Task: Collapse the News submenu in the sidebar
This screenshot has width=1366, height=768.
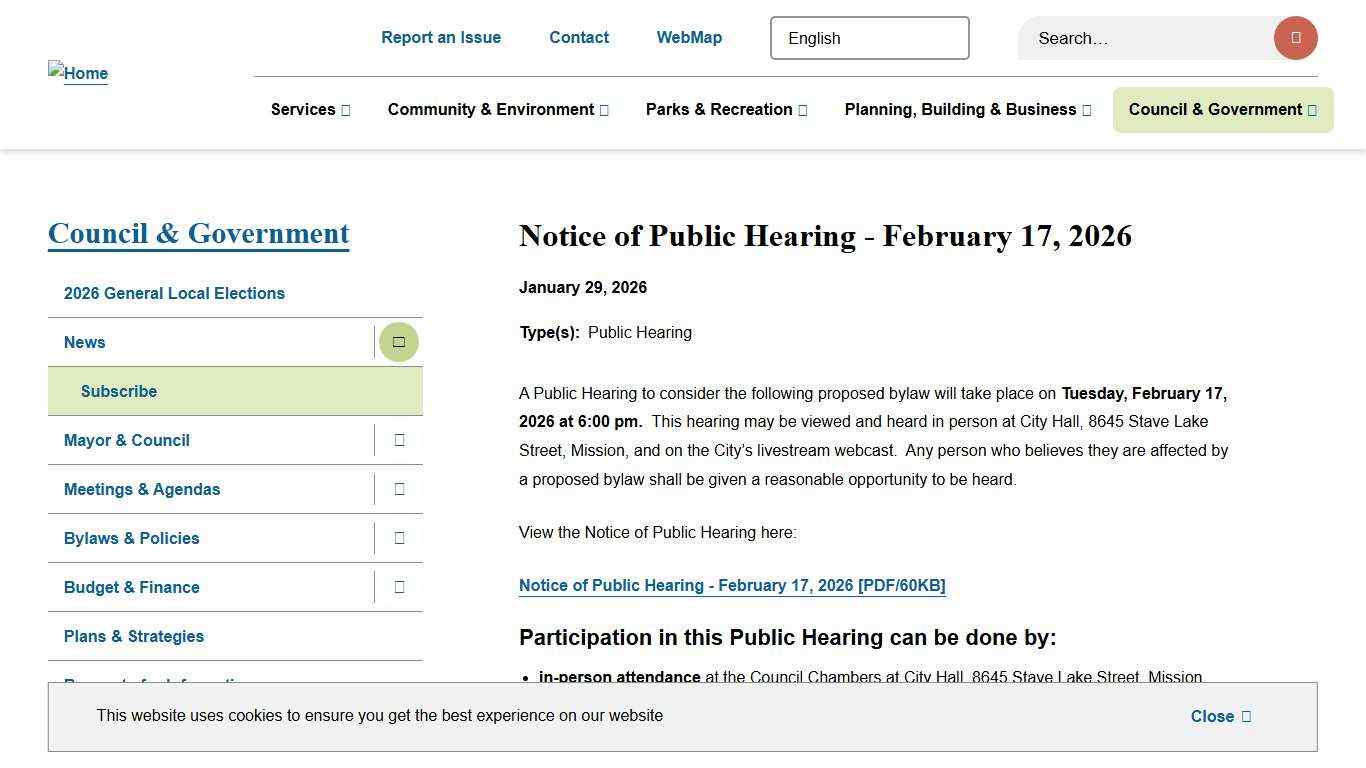Action: (x=398, y=341)
